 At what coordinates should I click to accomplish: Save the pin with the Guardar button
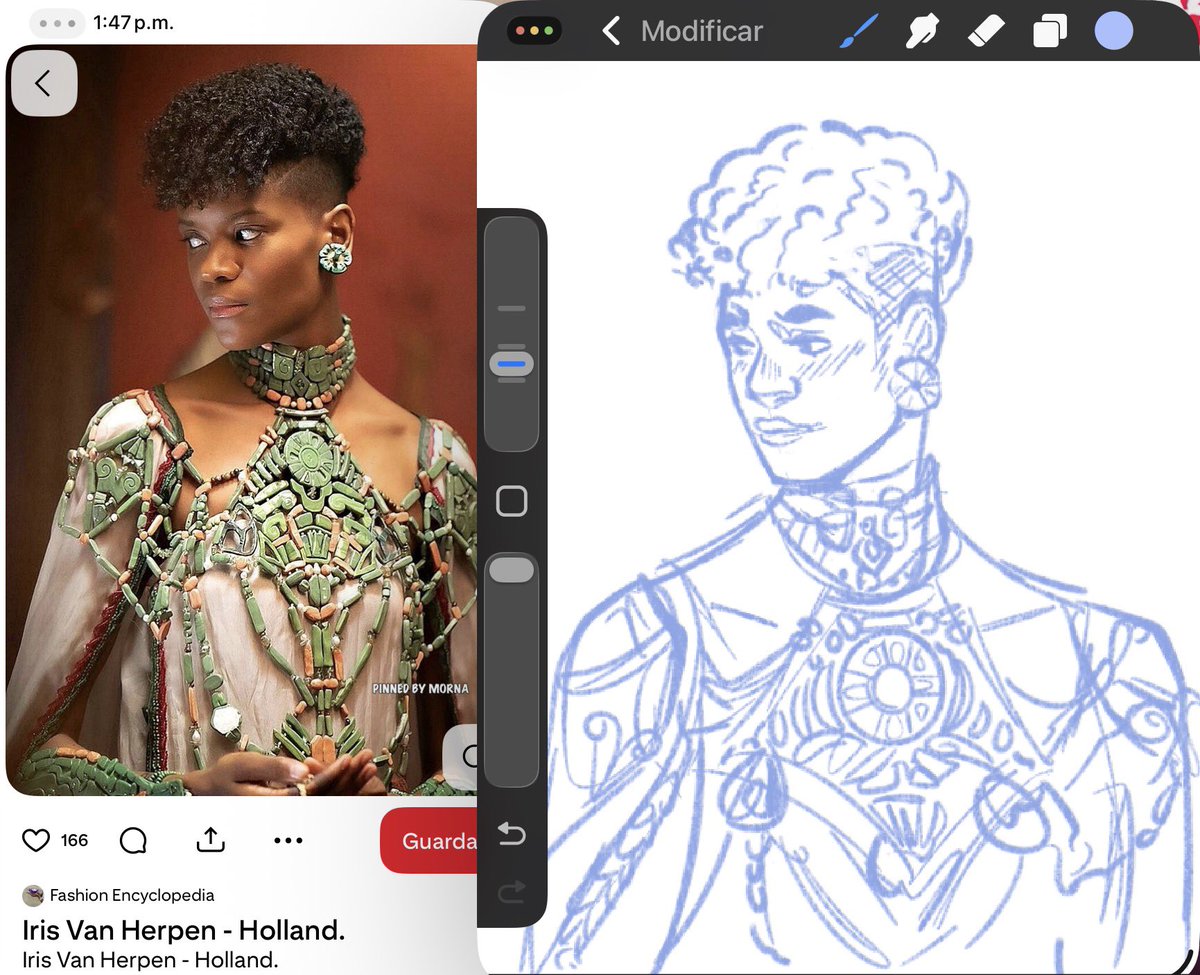[430, 841]
